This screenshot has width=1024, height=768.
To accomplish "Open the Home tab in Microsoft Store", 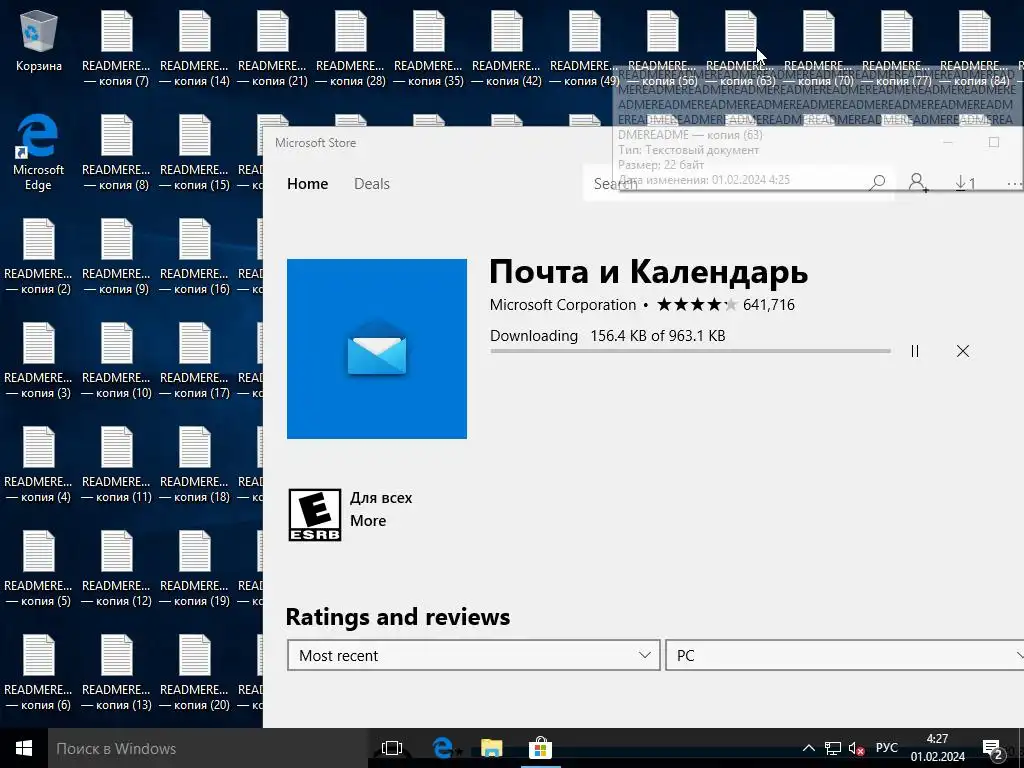I will tap(308, 184).
